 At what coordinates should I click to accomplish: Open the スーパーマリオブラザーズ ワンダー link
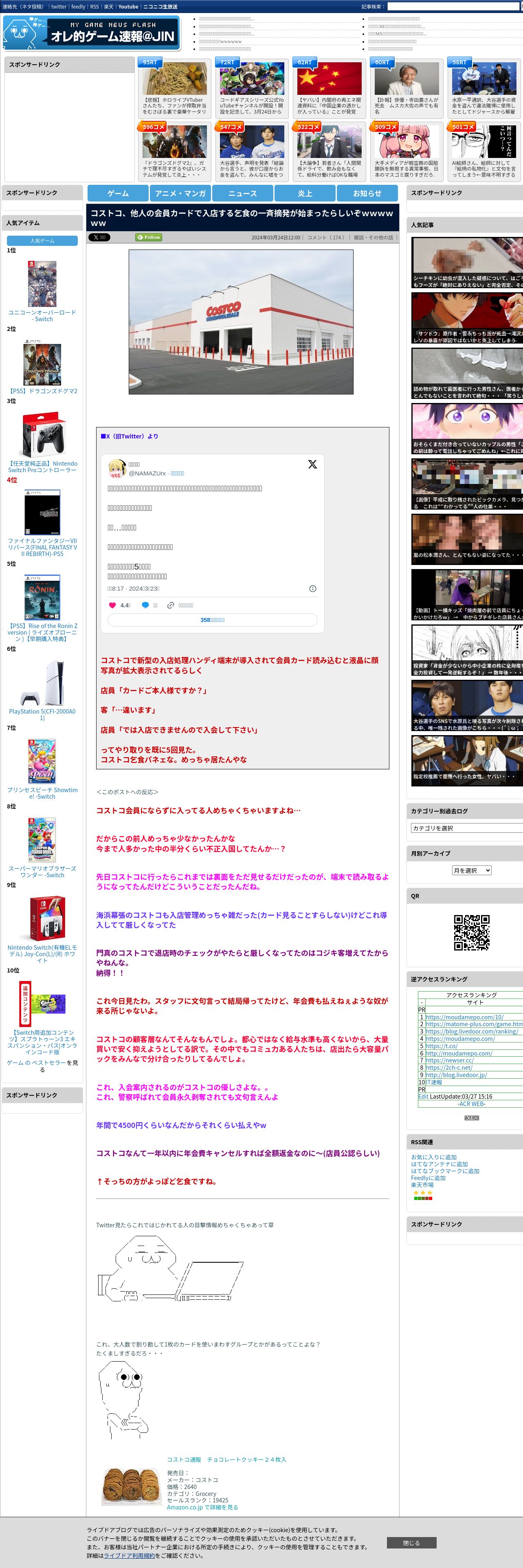point(42,872)
